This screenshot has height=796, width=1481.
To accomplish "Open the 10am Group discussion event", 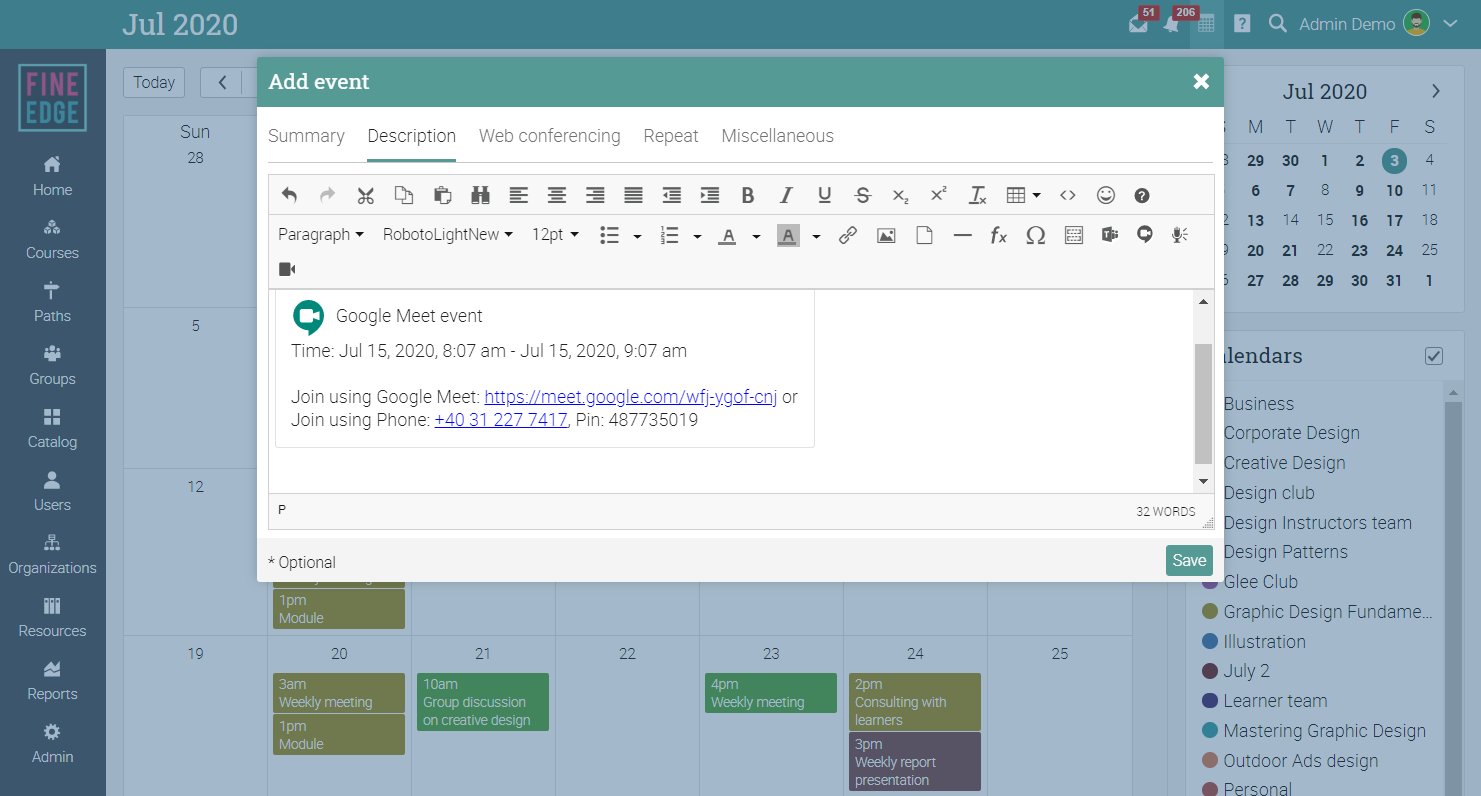I will (x=483, y=702).
